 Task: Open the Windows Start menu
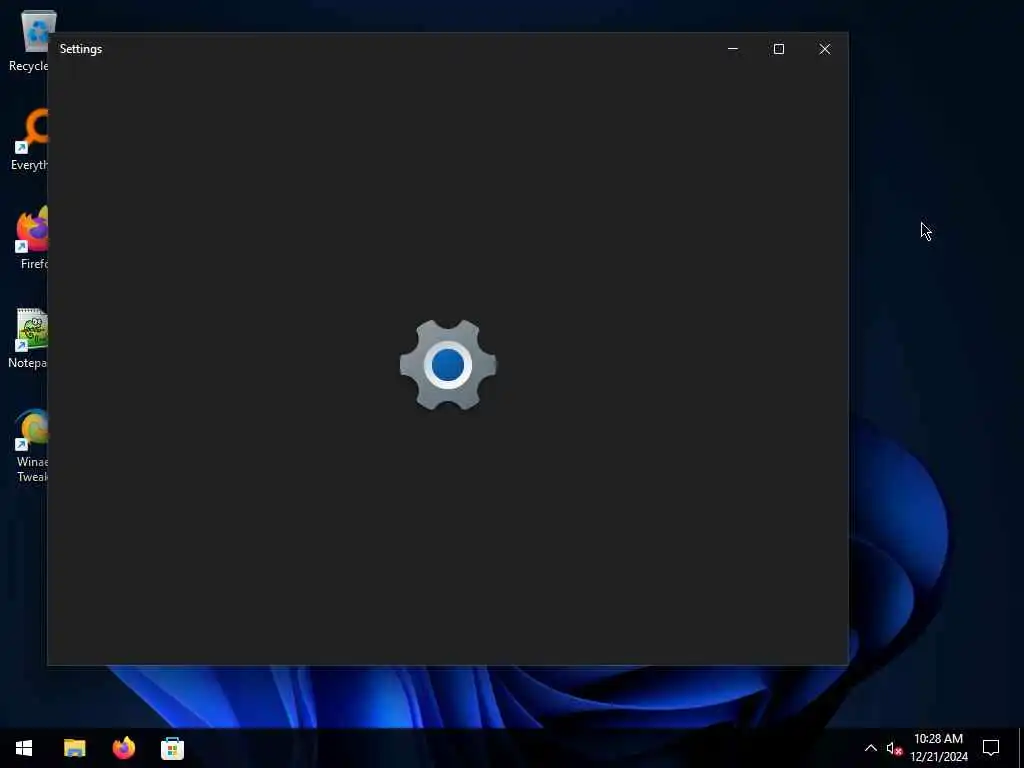pyautogui.click(x=24, y=748)
